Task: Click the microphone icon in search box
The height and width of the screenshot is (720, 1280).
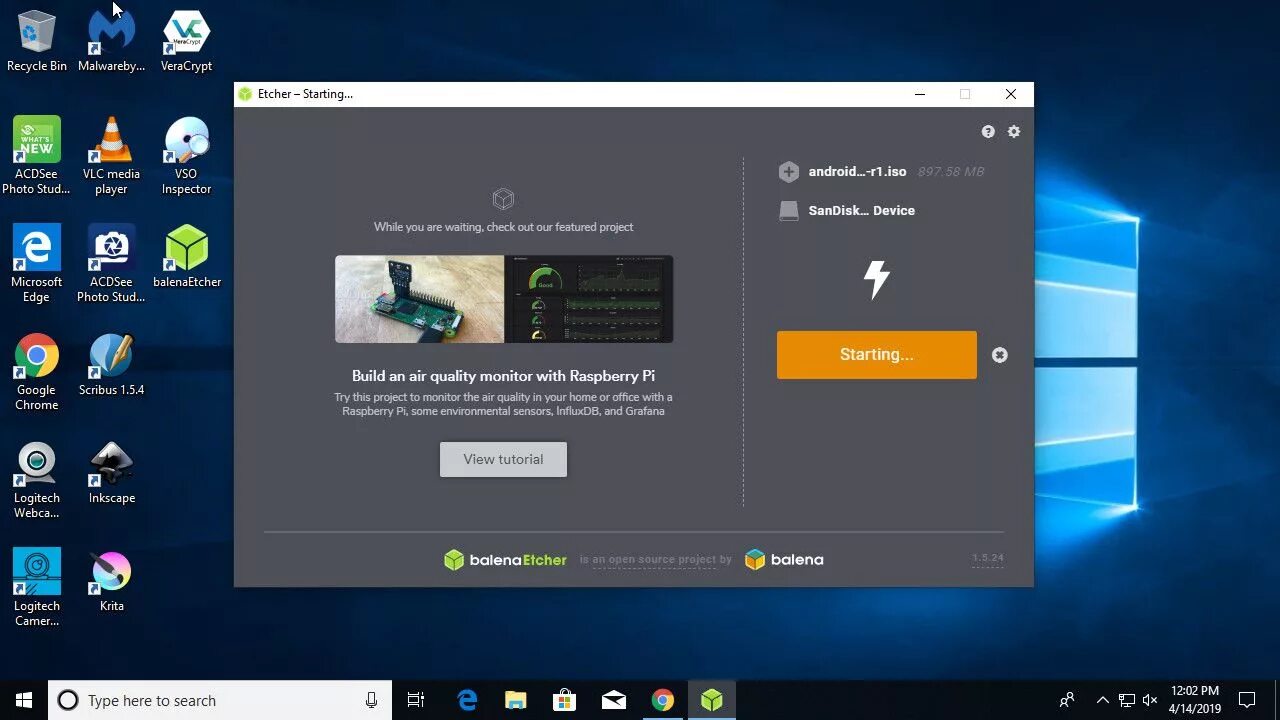Action: 371,700
